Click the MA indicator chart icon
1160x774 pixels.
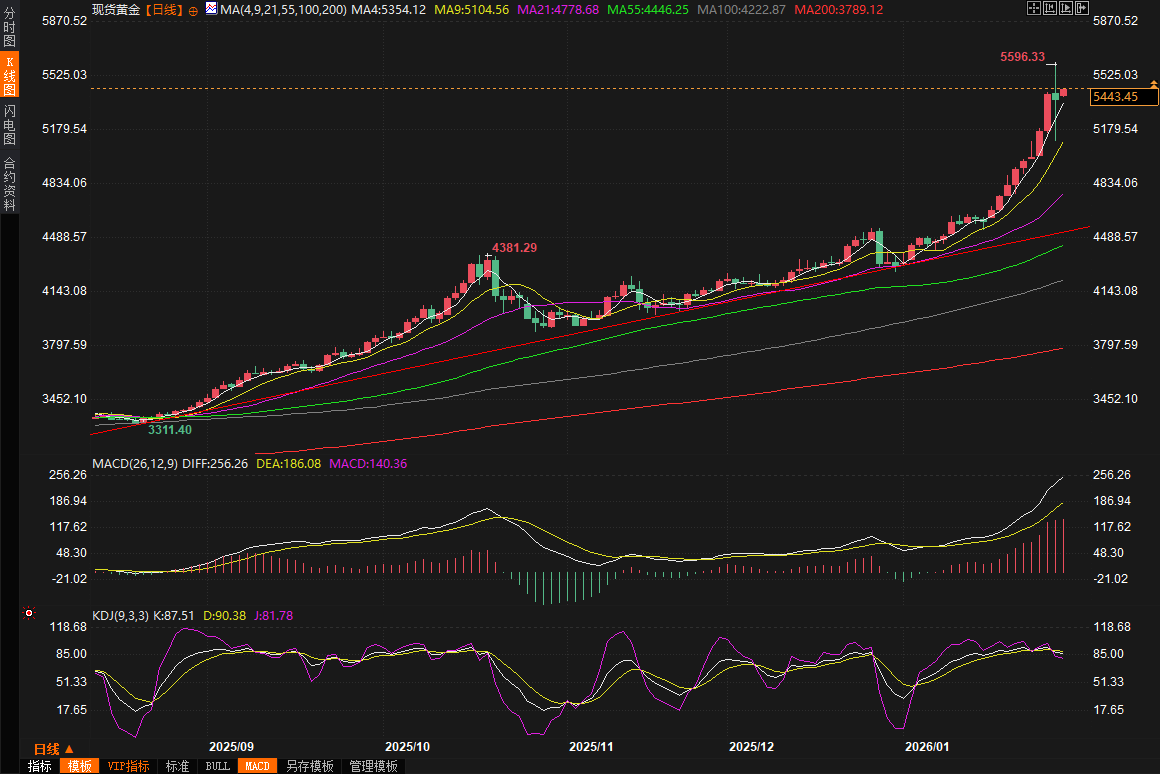coord(211,9)
